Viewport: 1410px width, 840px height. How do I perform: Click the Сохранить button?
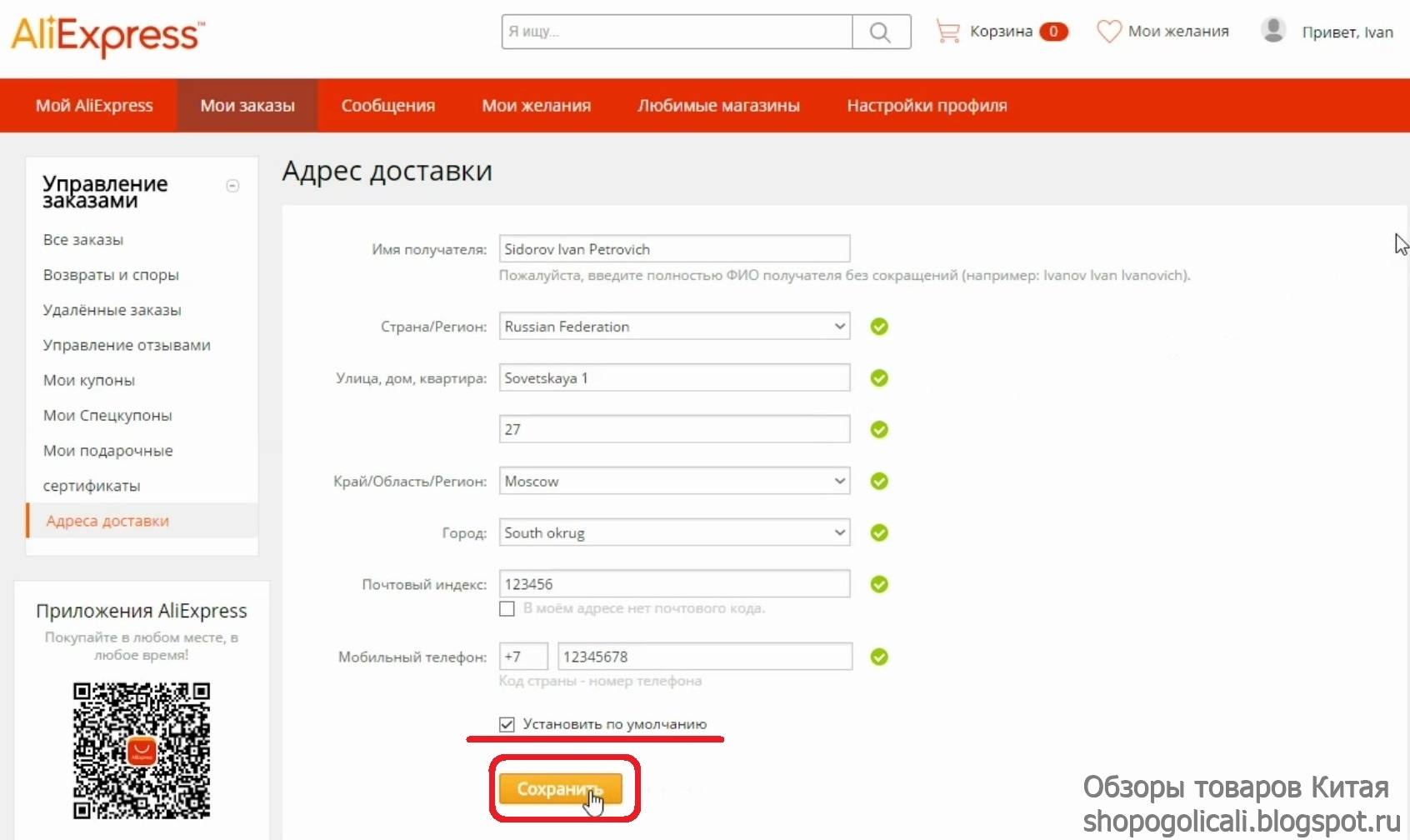pos(560,789)
